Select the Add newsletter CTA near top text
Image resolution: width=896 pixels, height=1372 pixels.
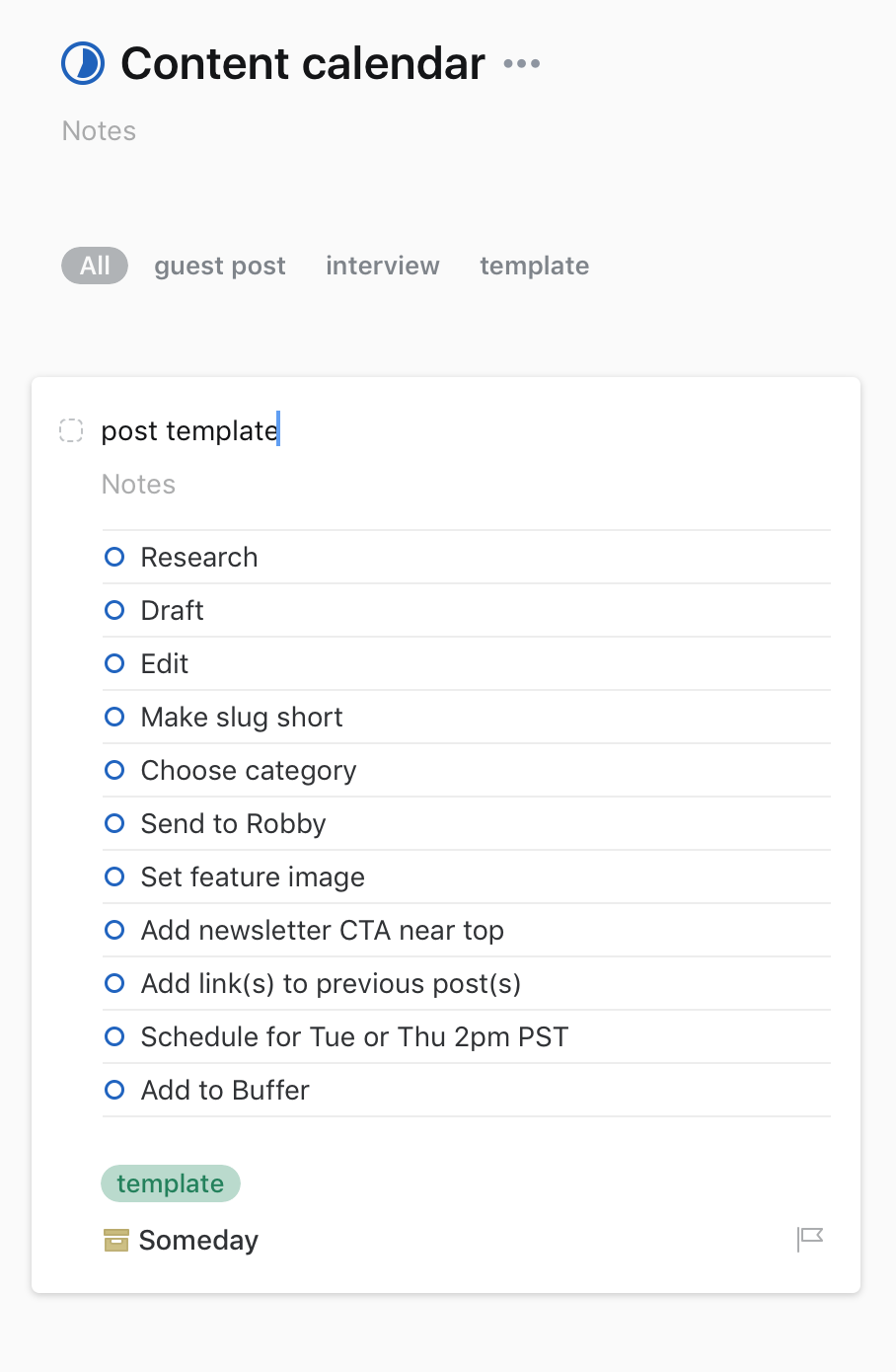(x=322, y=930)
